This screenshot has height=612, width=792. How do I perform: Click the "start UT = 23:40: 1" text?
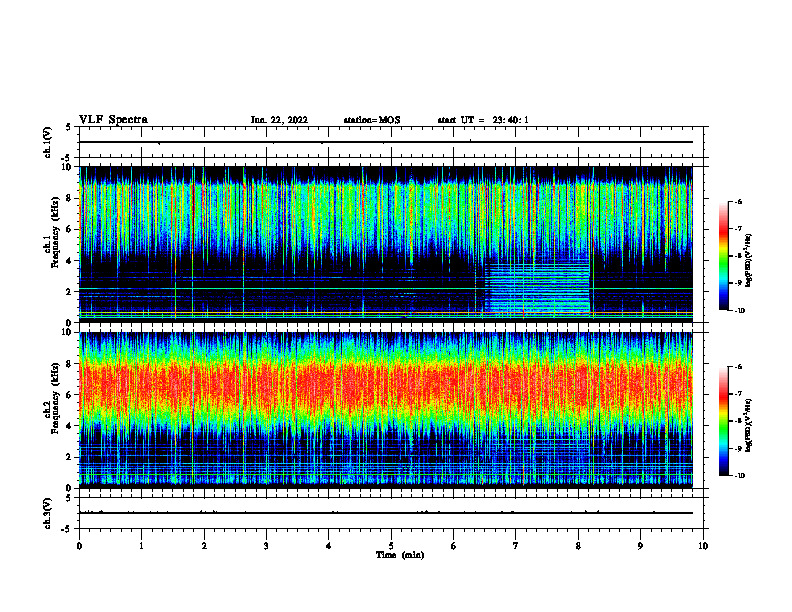(x=483, y=120)
